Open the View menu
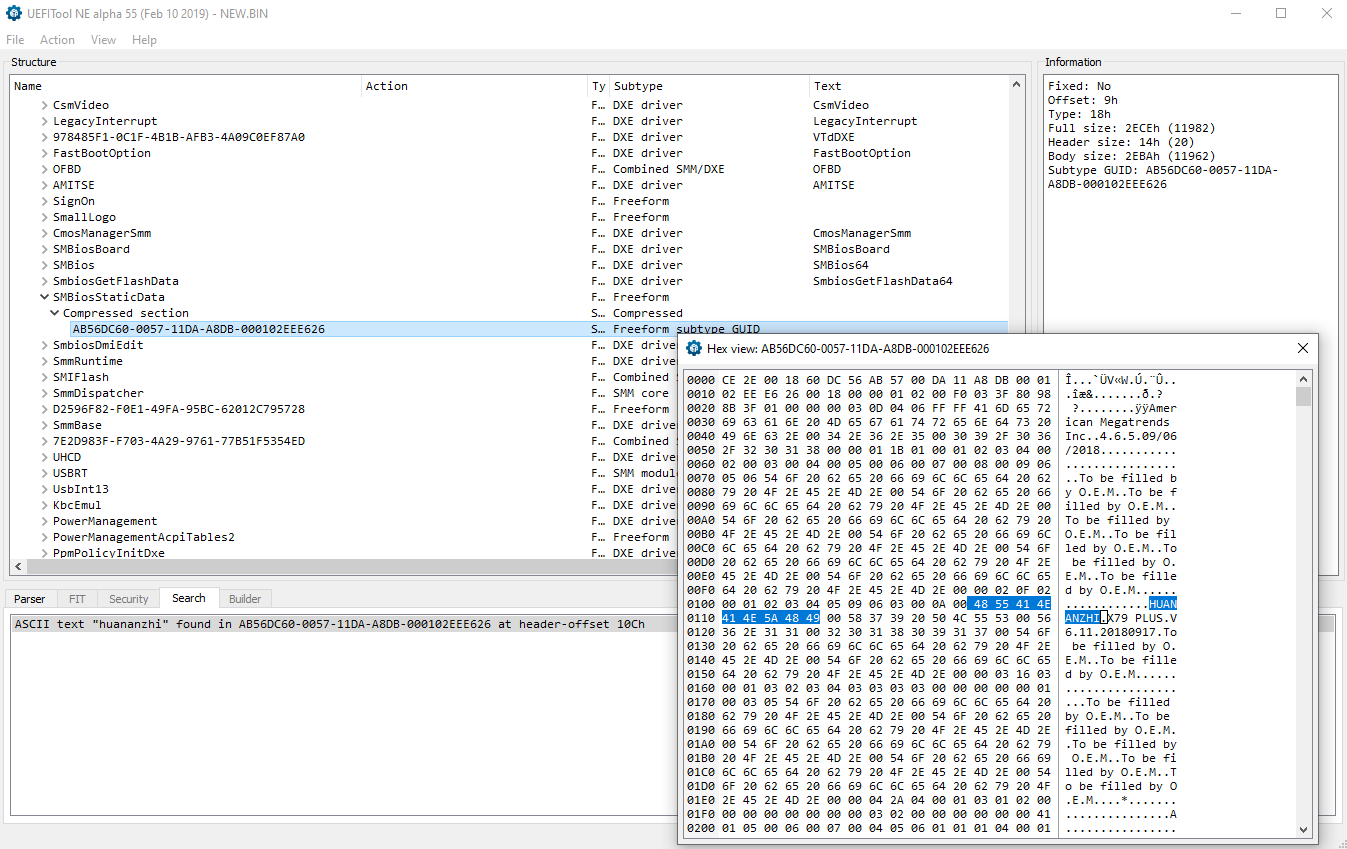 (104, 40)
